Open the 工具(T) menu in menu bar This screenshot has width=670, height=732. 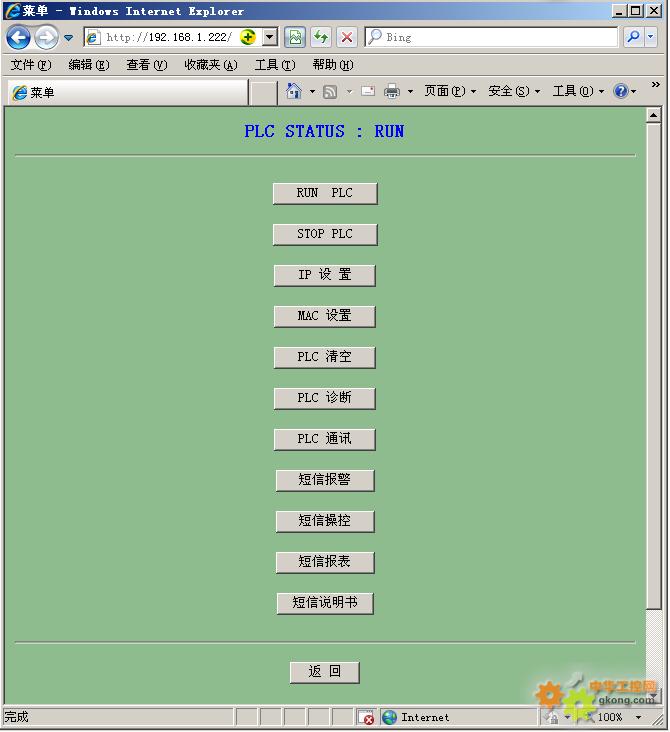[x=275, y=64]
